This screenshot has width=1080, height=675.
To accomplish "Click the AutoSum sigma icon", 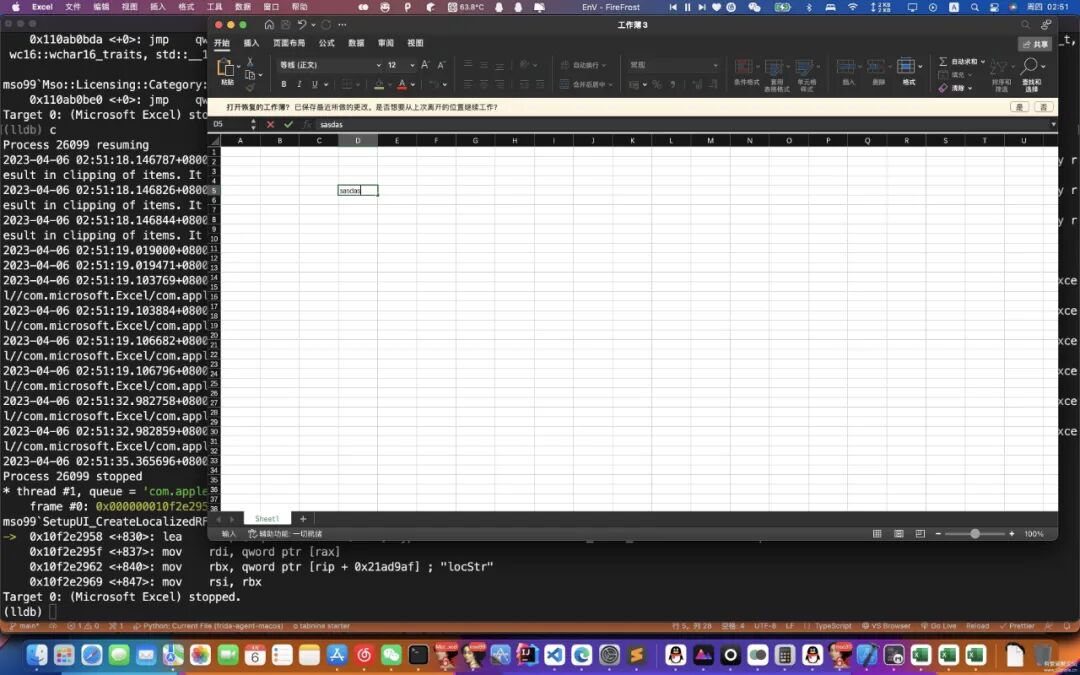I will (x=943, y=61).
